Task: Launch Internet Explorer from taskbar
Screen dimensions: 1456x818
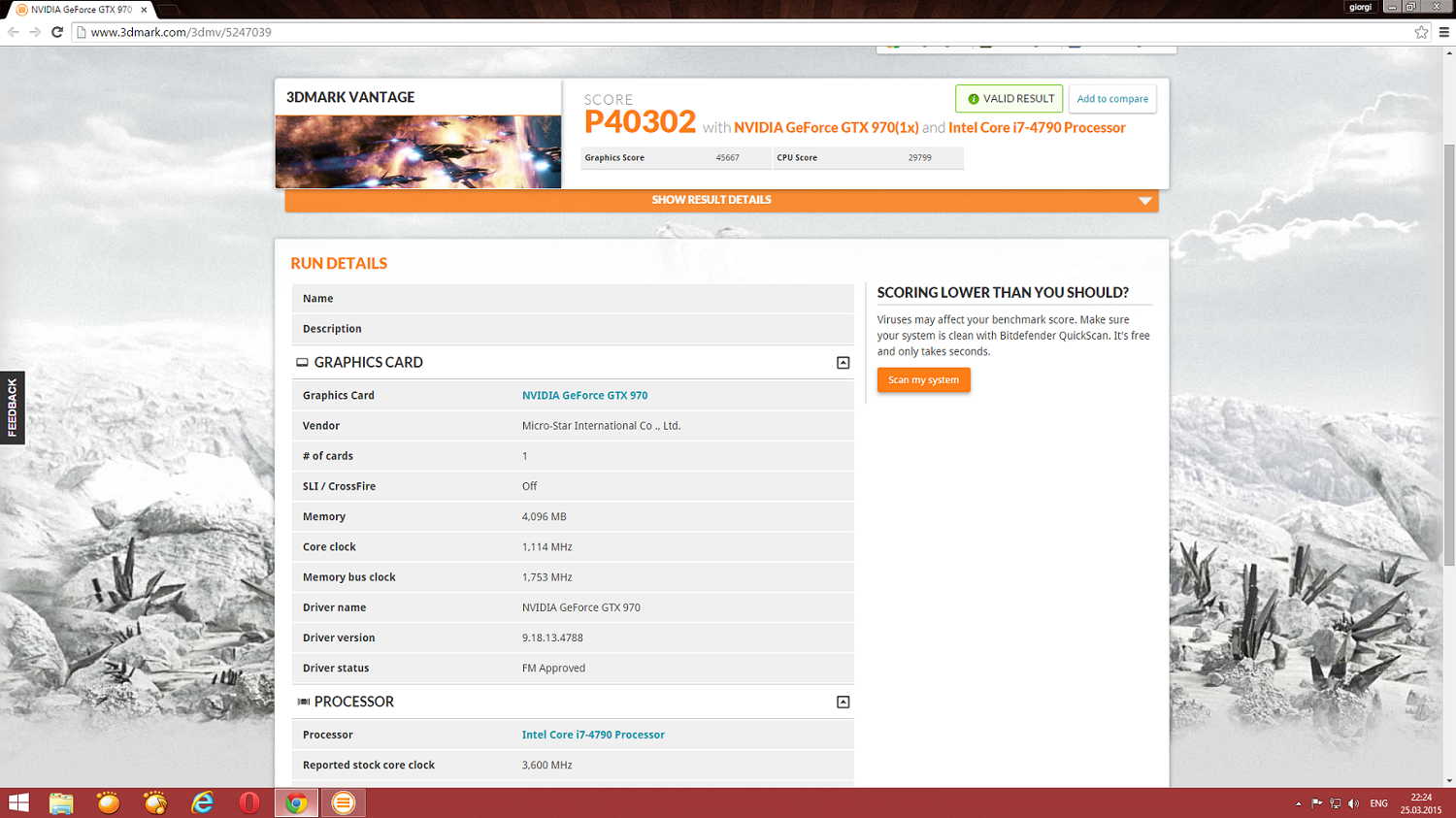Action: 202,803
